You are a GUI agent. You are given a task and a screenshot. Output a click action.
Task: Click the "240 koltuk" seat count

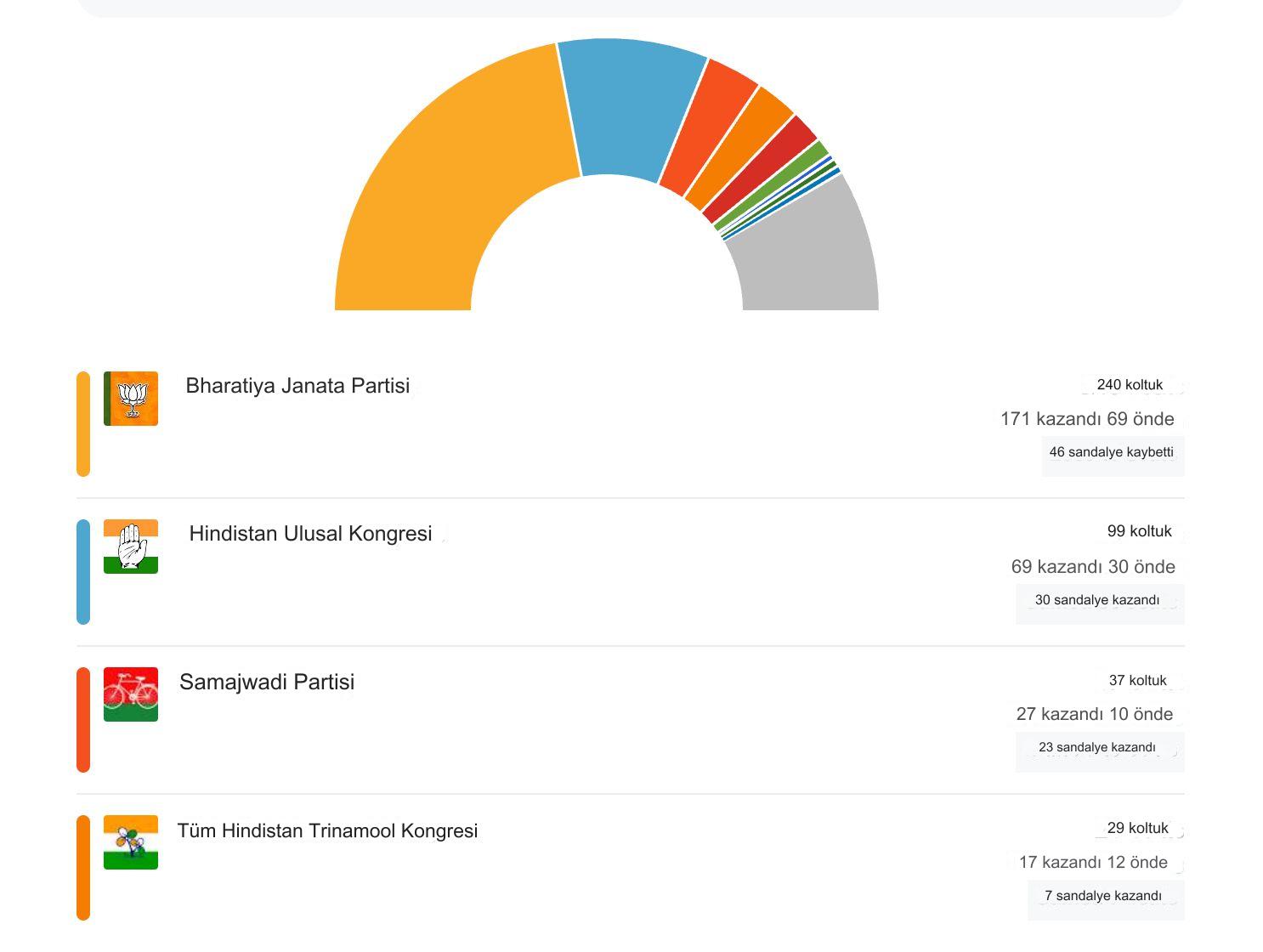(x=1130, y=385)
